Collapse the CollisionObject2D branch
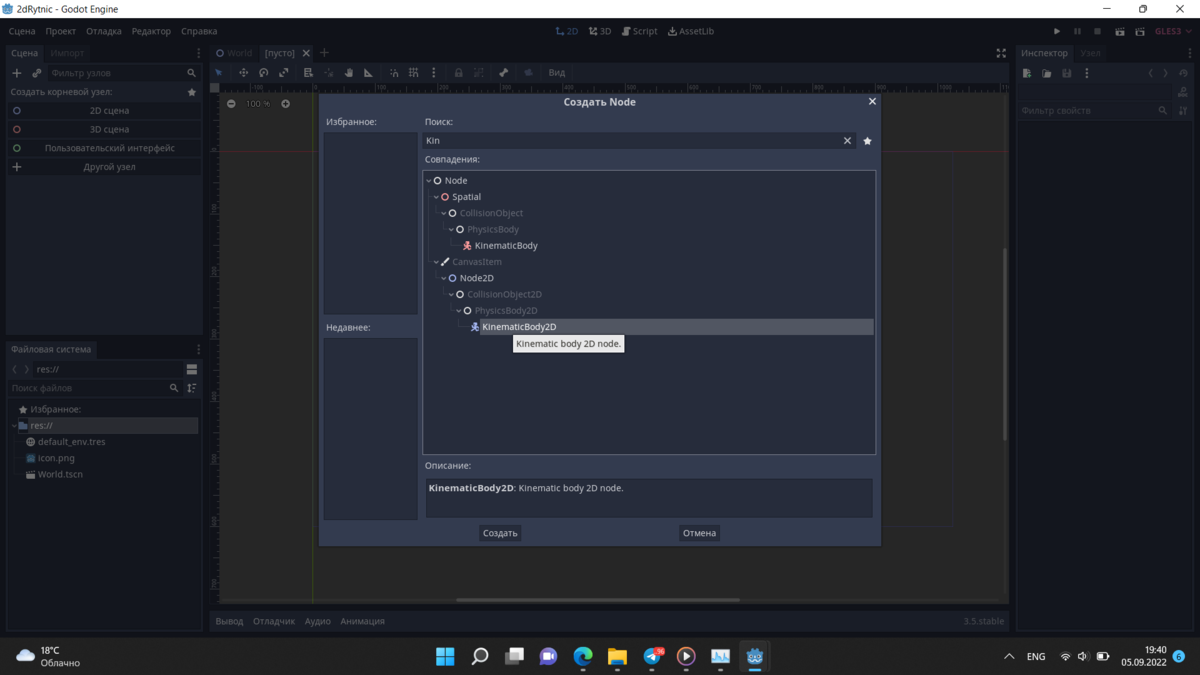This screenshot has height=675, width=1200. tap(451, 295)
